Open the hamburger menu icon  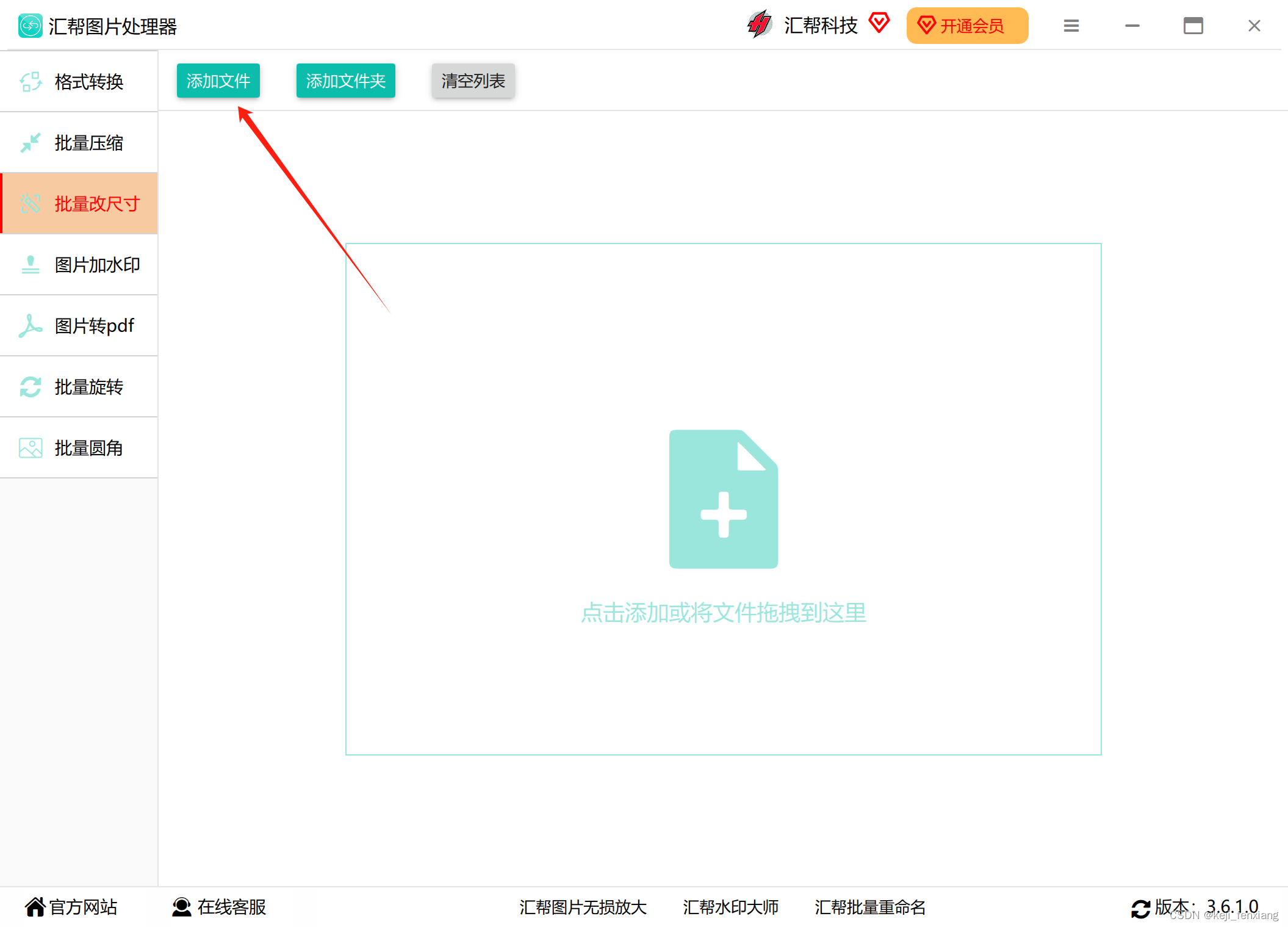click(x=1071, y=26)
